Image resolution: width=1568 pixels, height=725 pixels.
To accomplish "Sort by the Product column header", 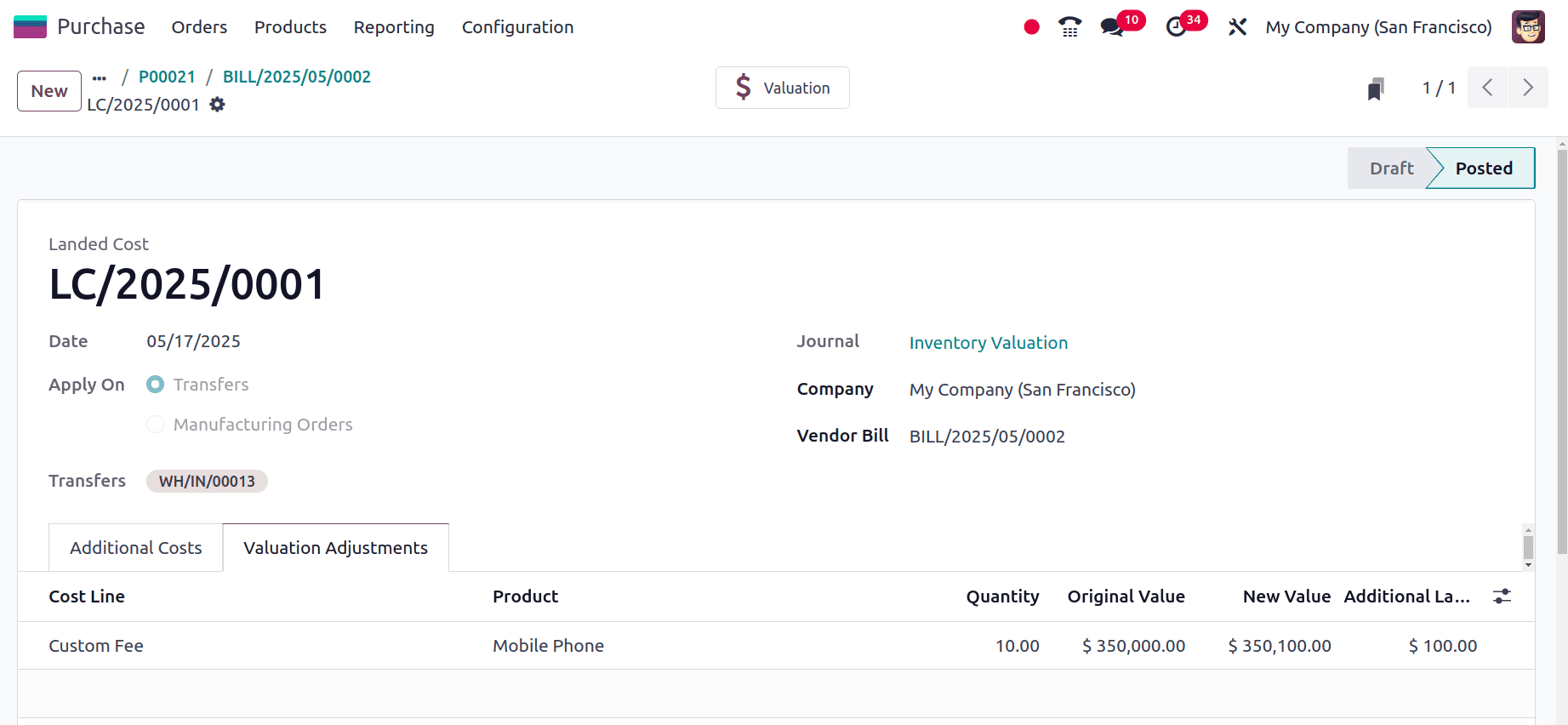I will click(525, 597).
